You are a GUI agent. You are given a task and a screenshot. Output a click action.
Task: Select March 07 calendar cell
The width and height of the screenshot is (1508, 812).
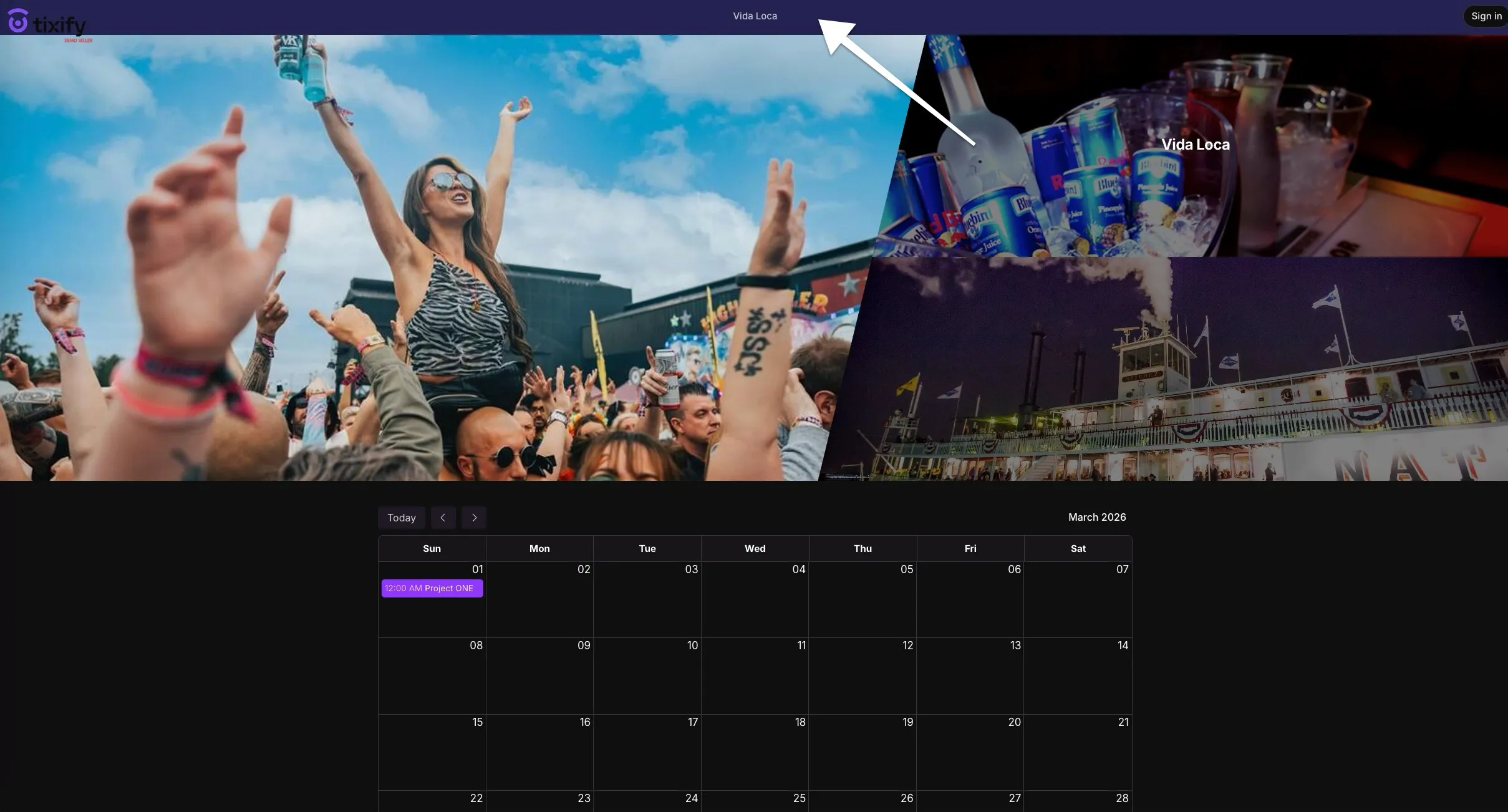pos(1078,599)
